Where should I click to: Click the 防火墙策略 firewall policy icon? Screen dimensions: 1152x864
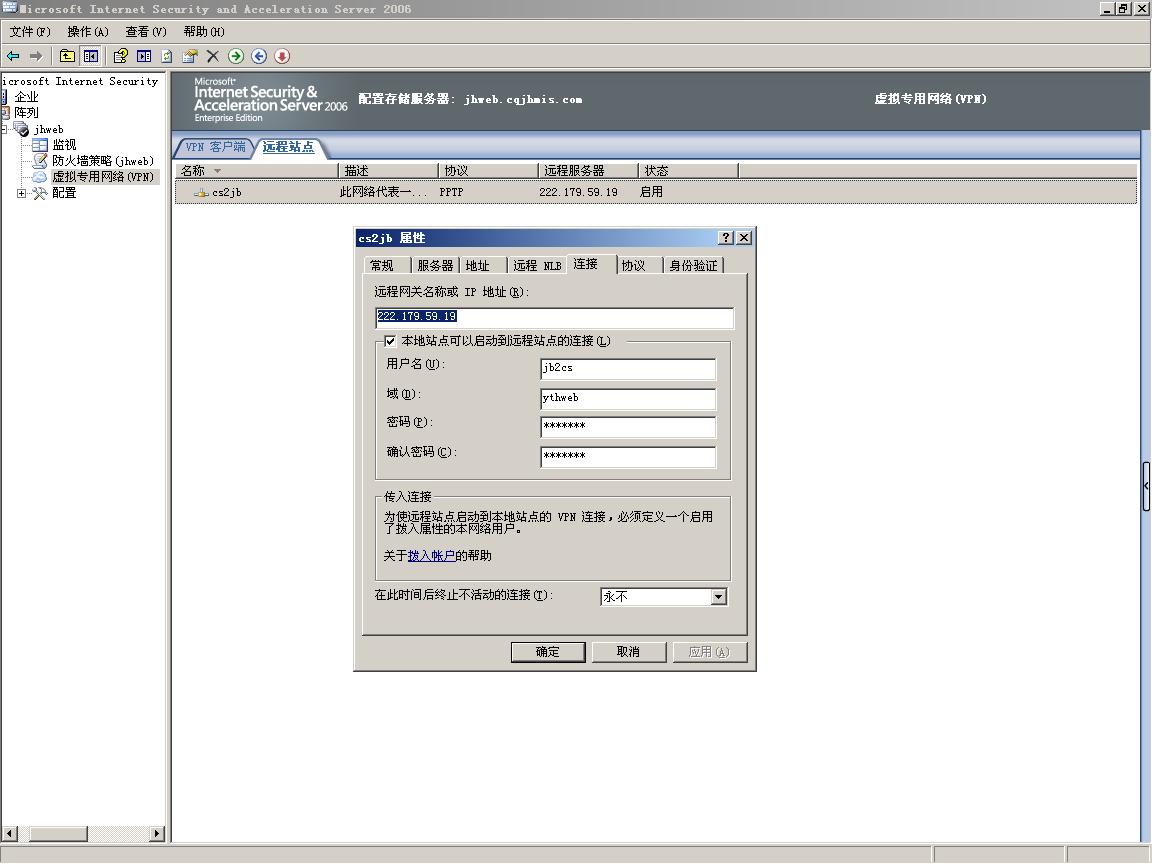coord(40,161)
